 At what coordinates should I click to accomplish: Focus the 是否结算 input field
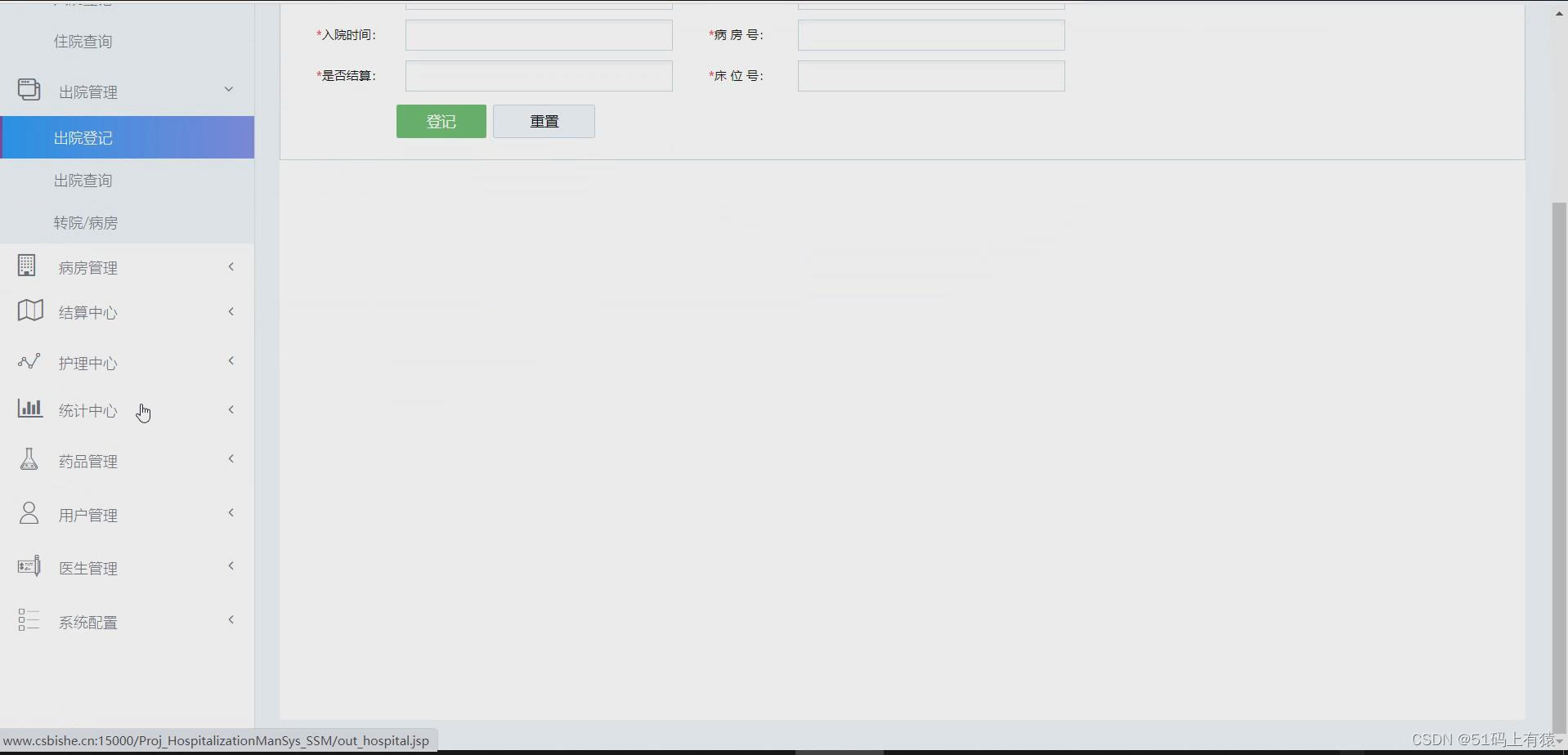point(539,76)
